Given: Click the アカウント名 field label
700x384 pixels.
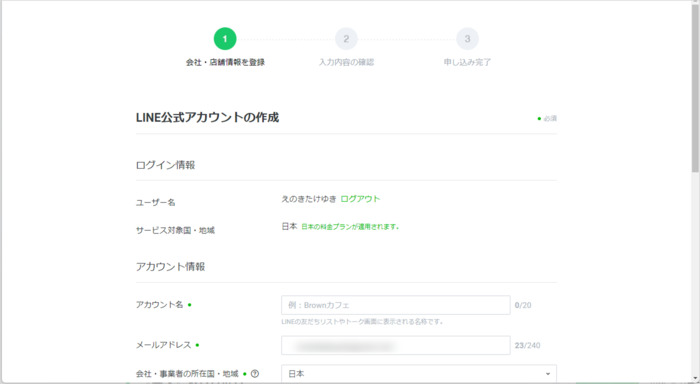Looking at the screenshot, I should click(159, 305).
